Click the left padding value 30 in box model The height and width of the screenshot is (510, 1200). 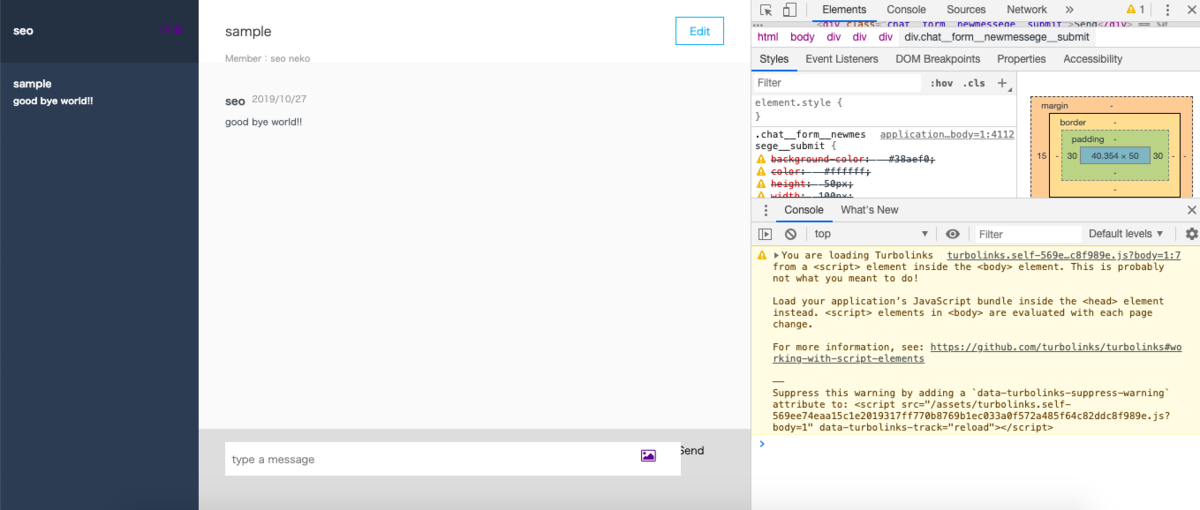tap(1072, 156)
